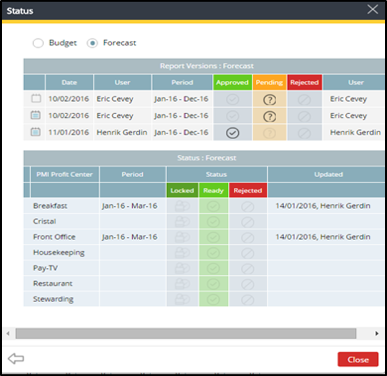Click the scrollbar left arrow
The width and height of the screenshot is (387, 376).
(x=8, y=333)
